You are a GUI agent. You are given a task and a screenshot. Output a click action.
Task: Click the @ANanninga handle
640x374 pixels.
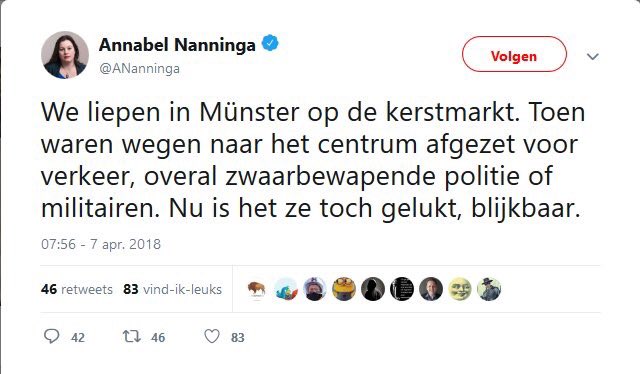pos(139,68)
